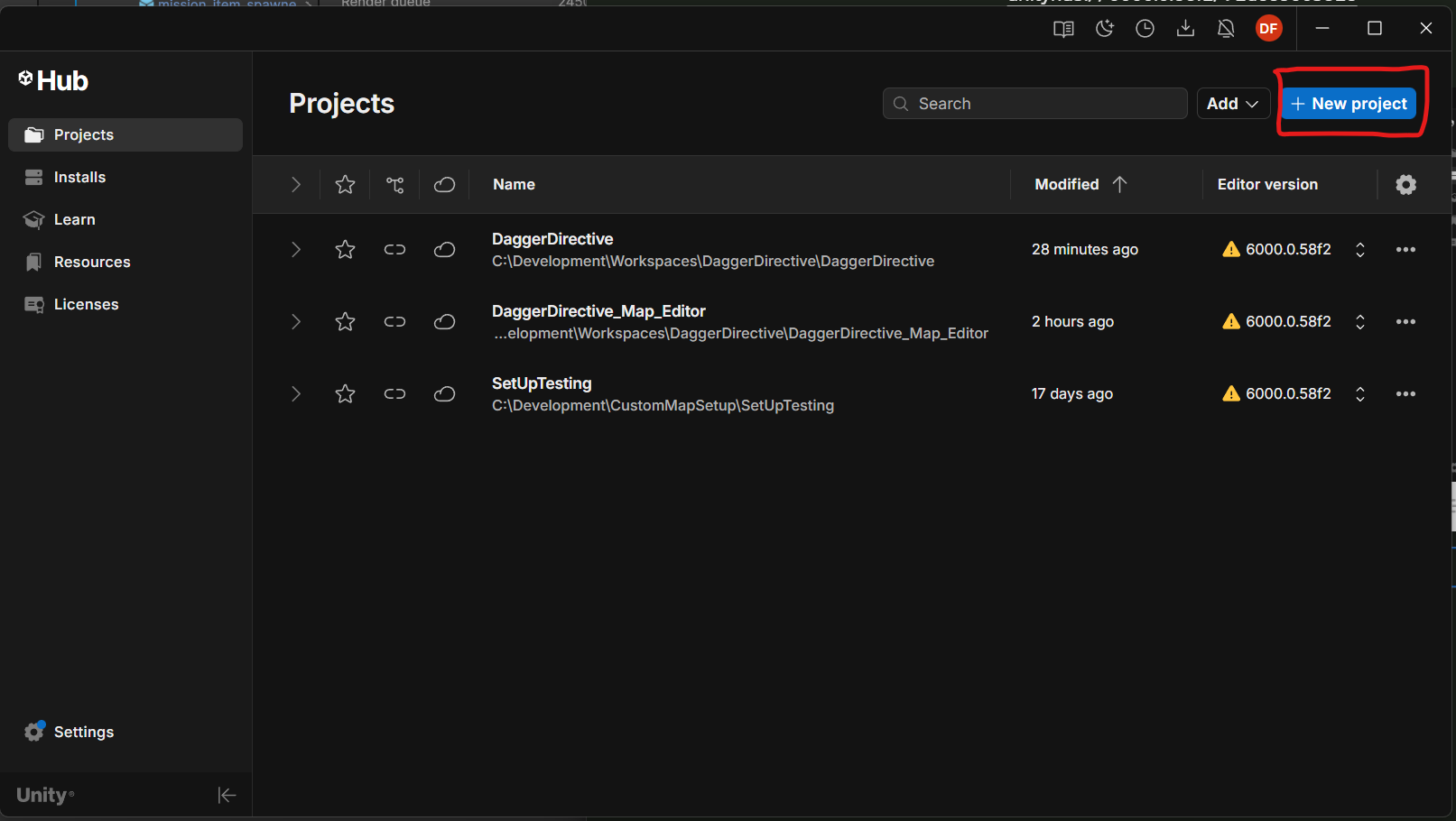Open the DaggerDirective project
The width and height of the screenshot is (1456, 821).
click(552, 239)
